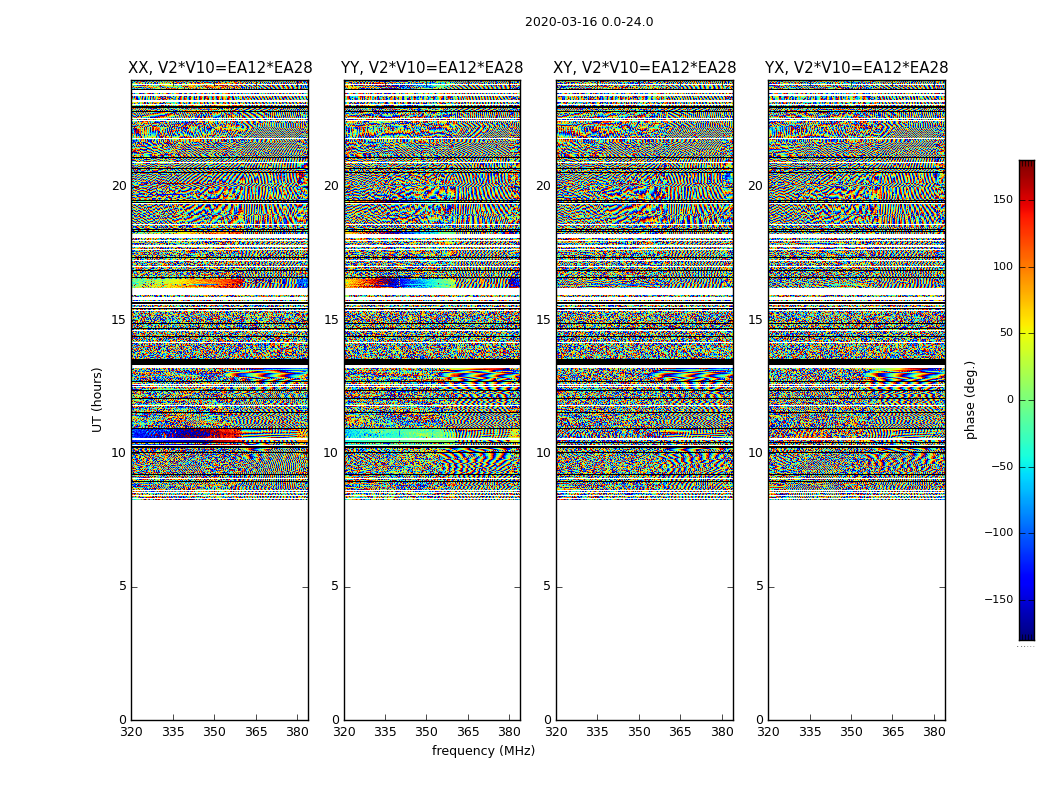Click the fringe pattern in YX near 13 hours
The width and height of the screenshot is (1050, 800).
pyautogui.click(x=904, y=376)
